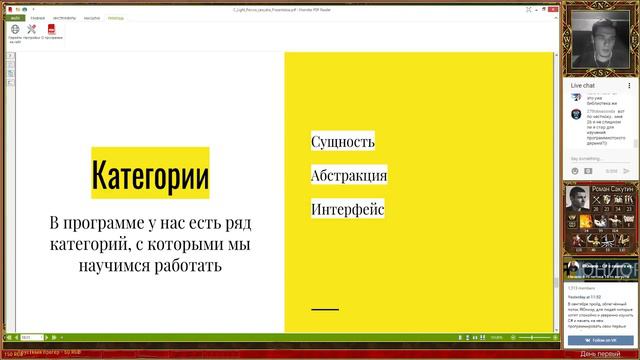Click the 'Follow on VK' button

(600, 340)
